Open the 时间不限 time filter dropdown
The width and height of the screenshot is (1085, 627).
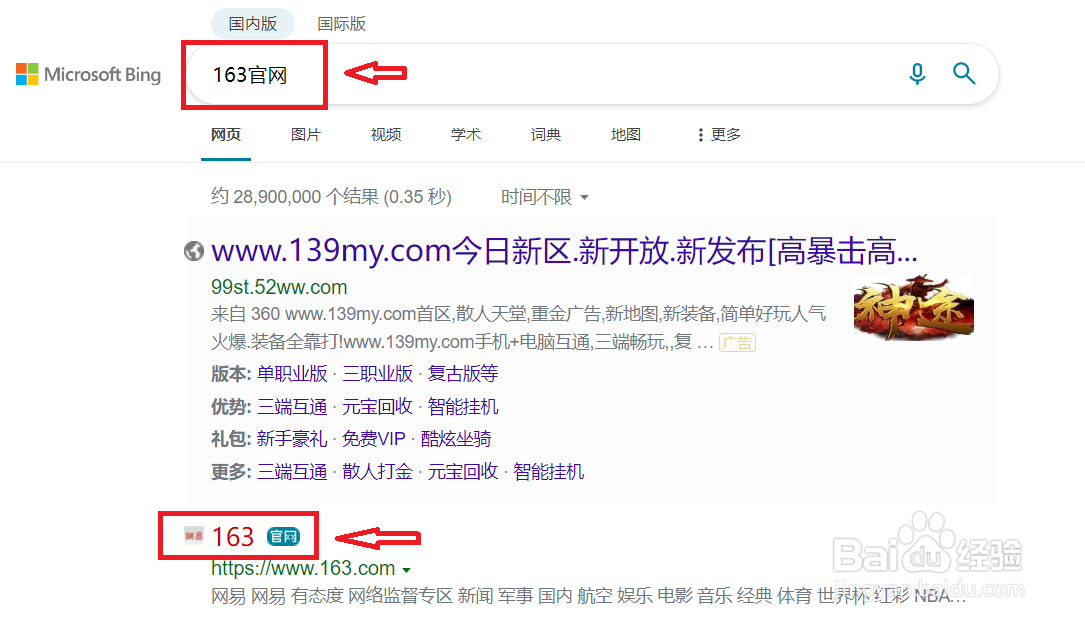[x=545, y=197]
